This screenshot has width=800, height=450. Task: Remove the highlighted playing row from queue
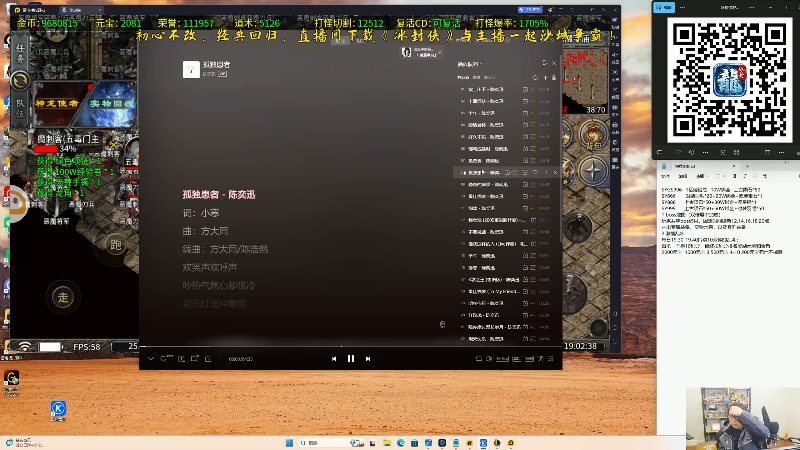(x=555, y=172)
